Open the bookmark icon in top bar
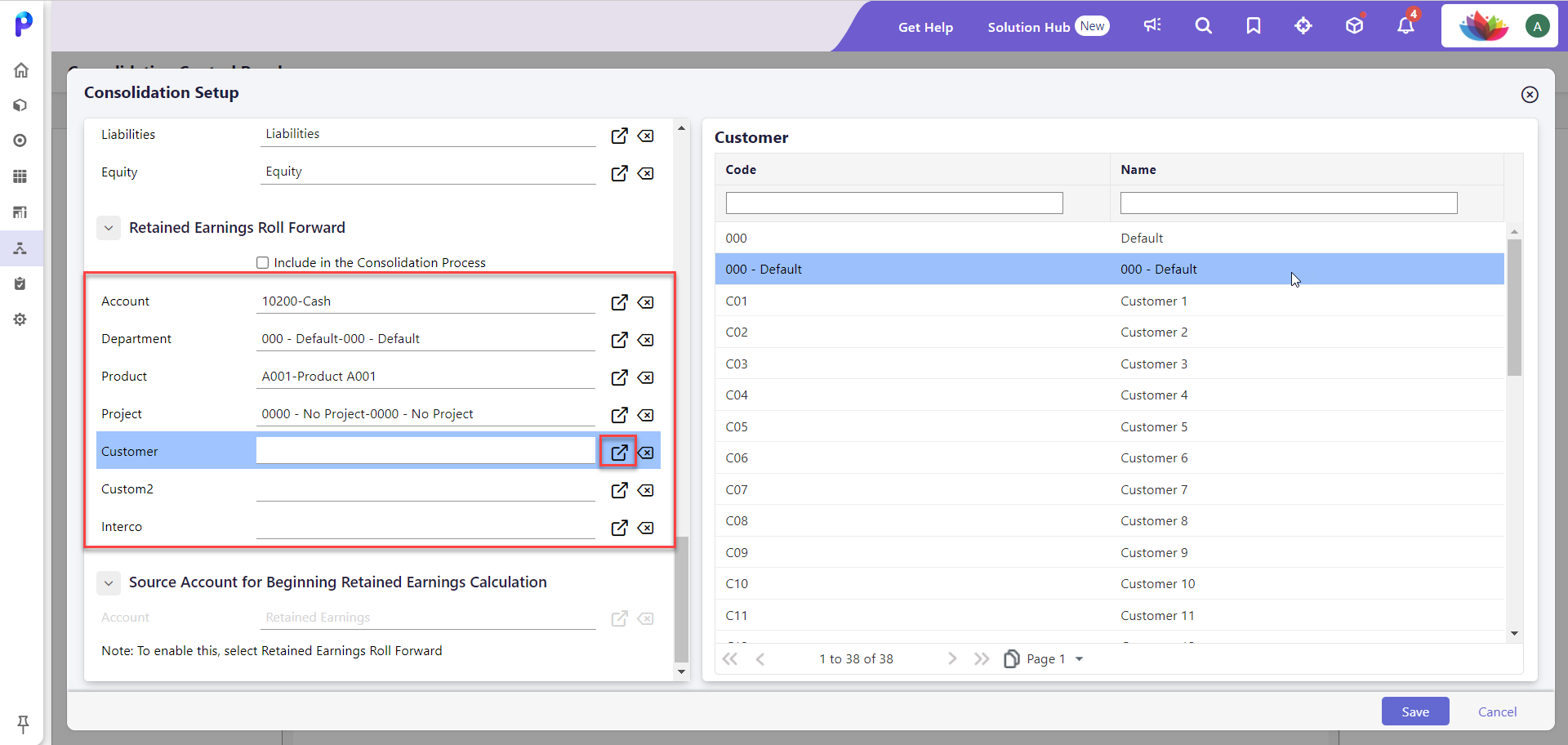 (1254, 26)
